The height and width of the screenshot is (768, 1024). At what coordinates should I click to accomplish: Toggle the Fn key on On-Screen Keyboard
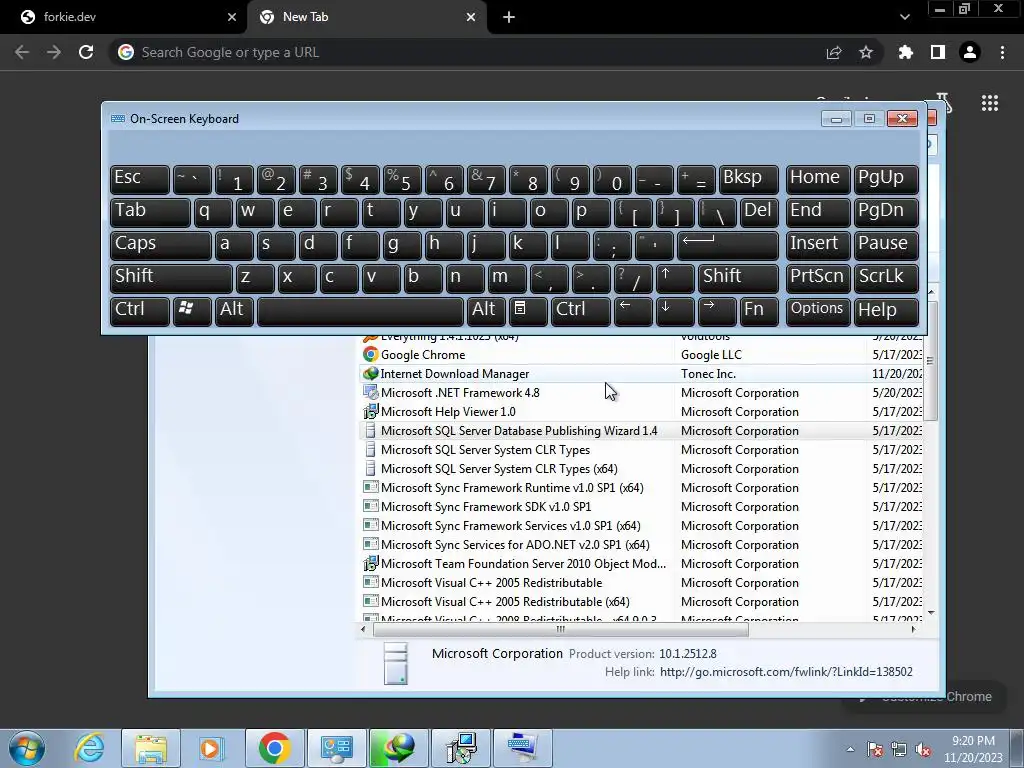[759, 311]
